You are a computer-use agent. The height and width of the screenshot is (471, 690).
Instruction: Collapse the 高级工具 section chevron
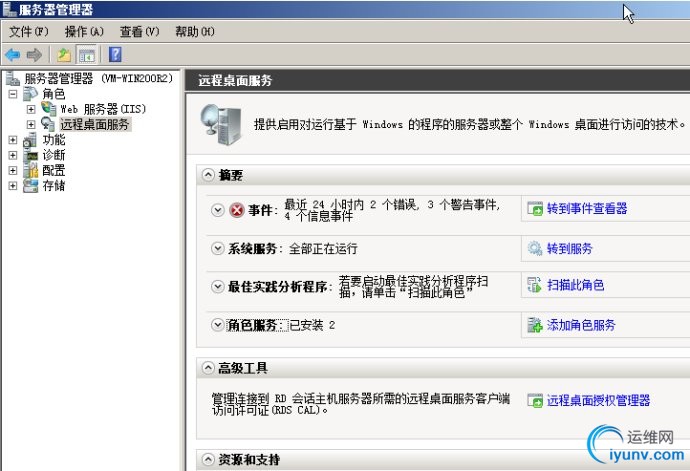click(x=208, y=368)
